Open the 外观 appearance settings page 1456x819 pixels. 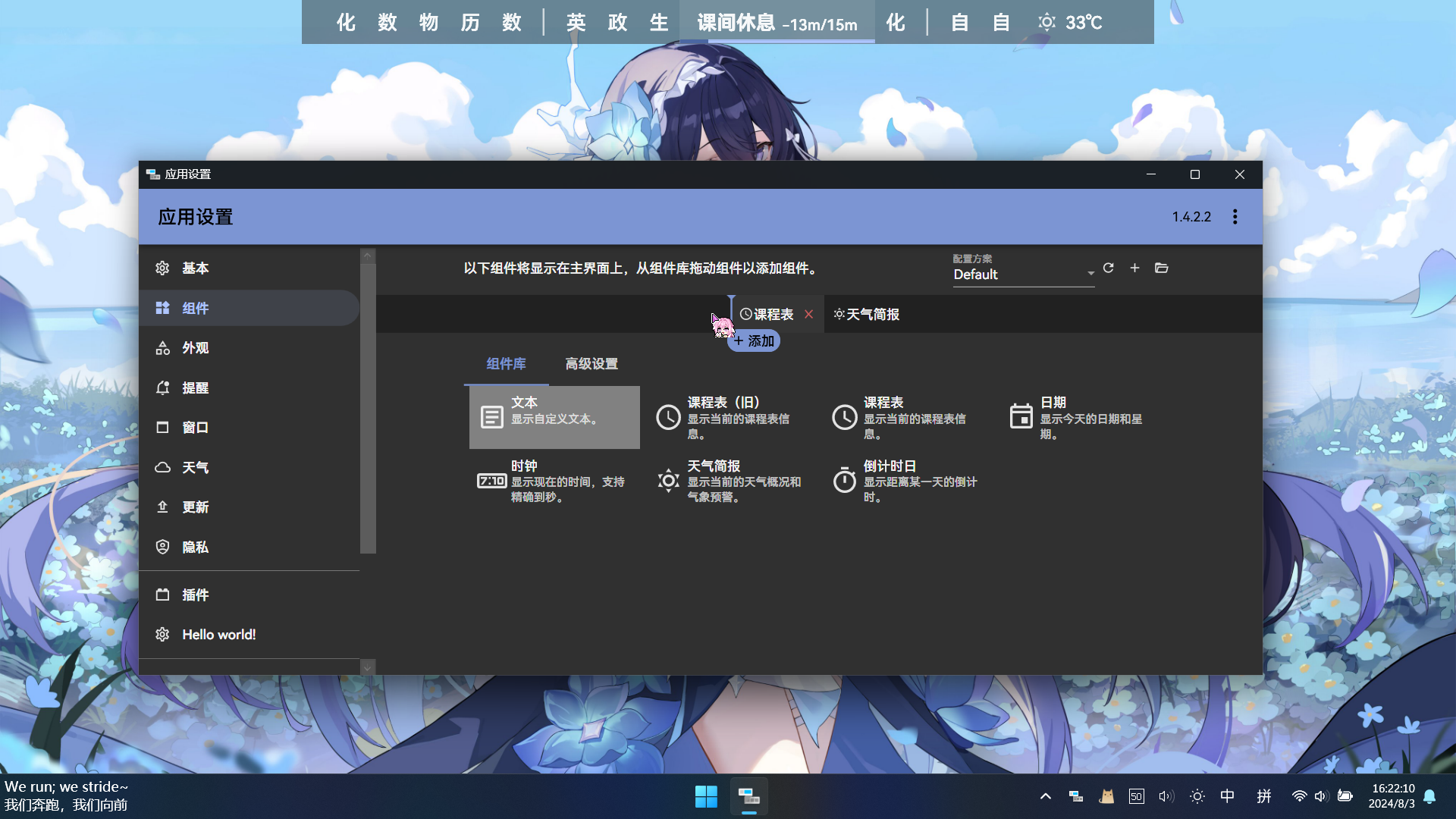pyautogui.click(x=195, y=348)
